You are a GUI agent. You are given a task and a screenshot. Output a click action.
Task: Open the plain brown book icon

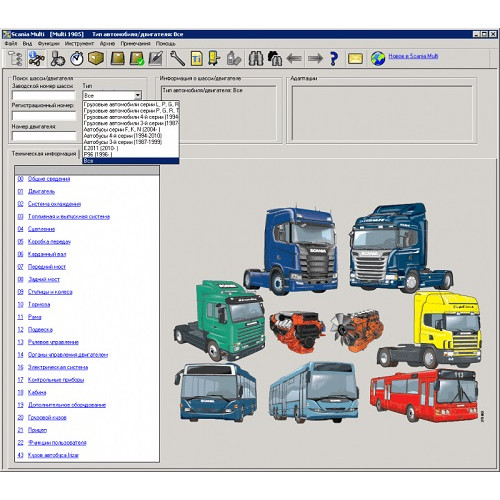(x=117, y=58)
